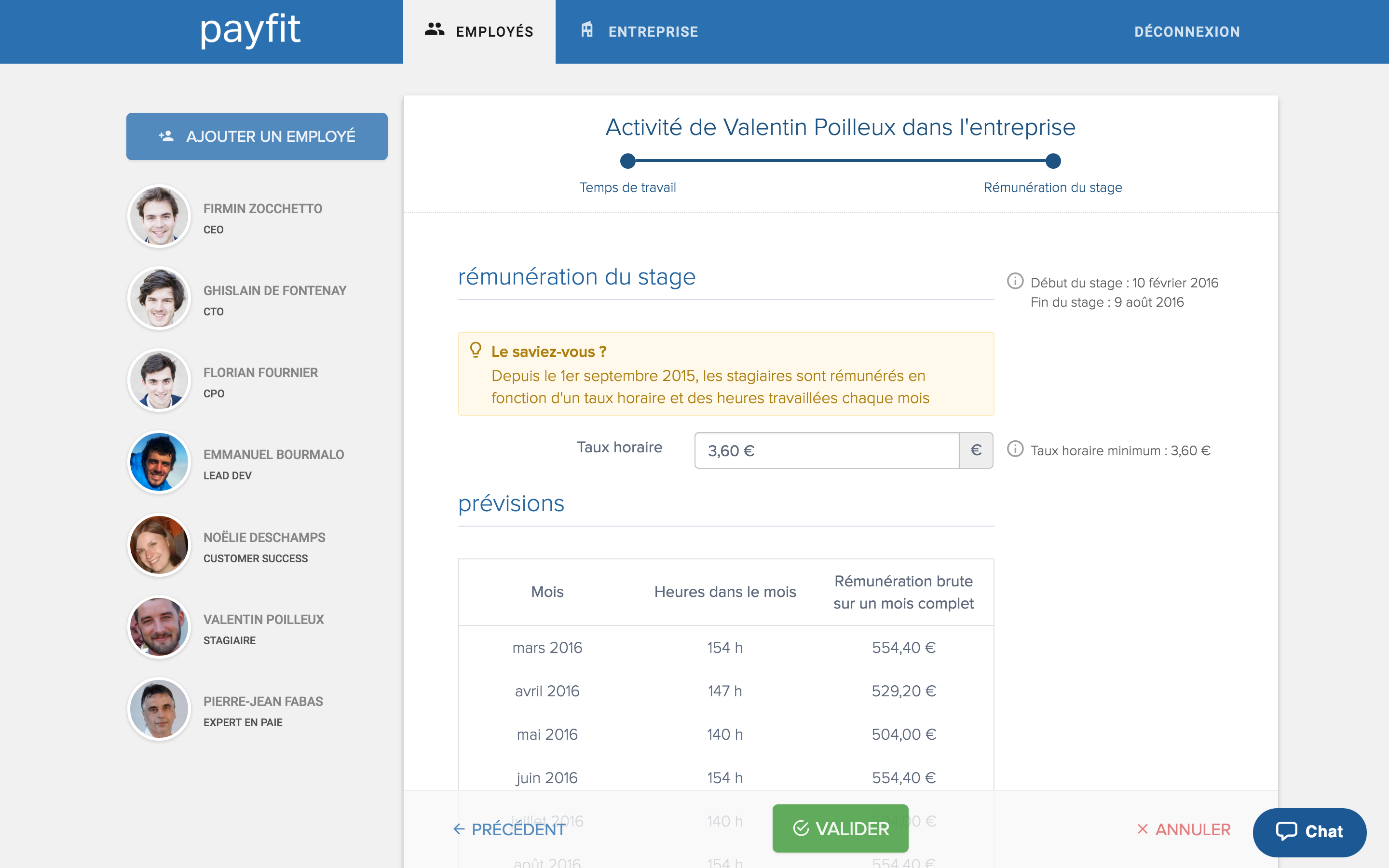Click the Entreprise building icon
1389x868 pixels.
pyautogui.click(x=587, y=31)
